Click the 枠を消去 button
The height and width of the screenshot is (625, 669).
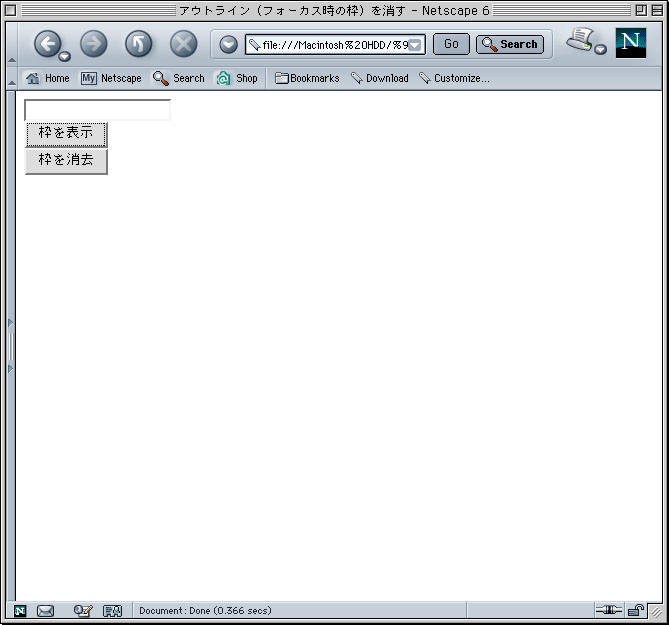click(x=66, y=161)
